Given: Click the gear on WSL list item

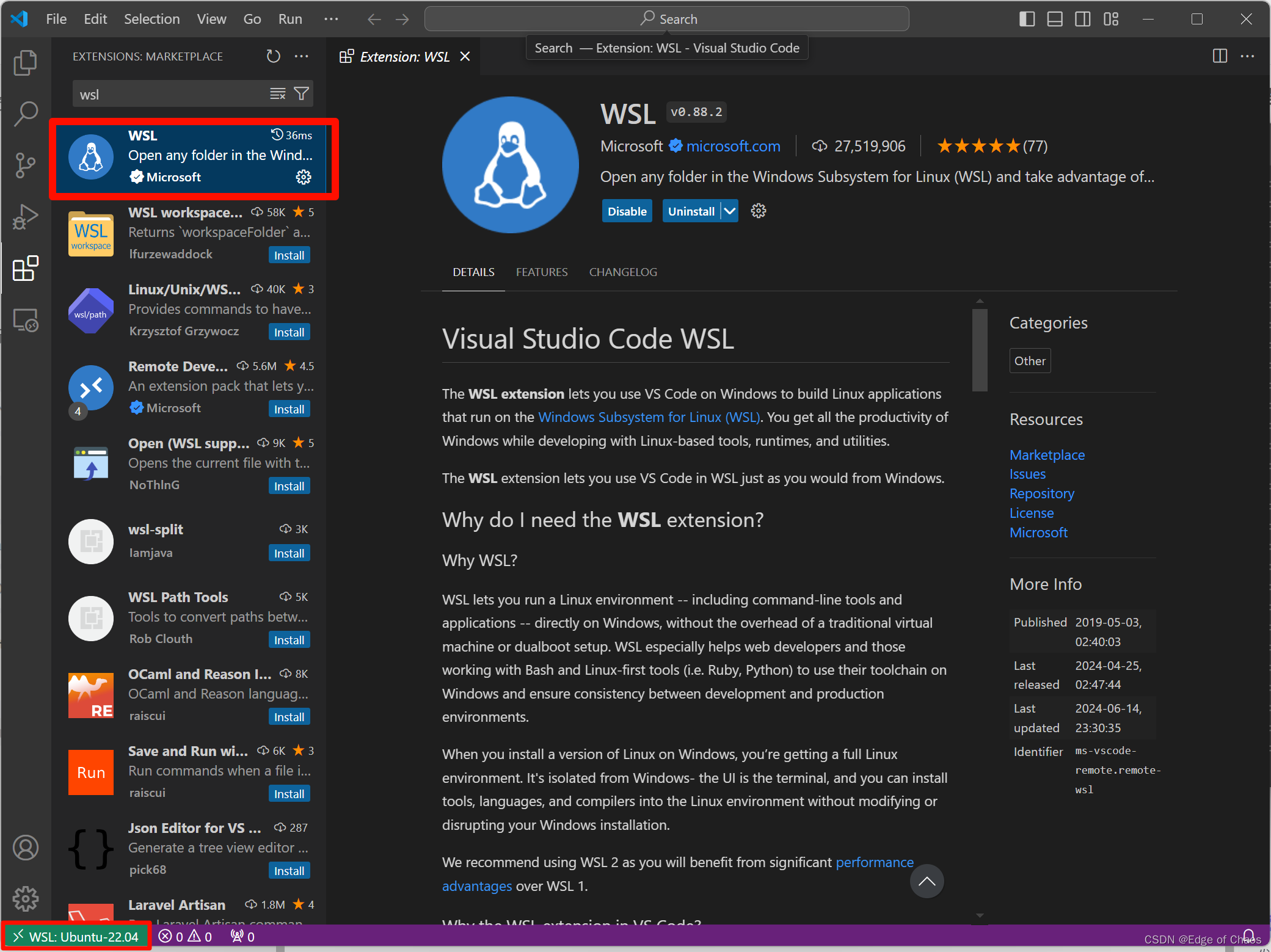Looking at the screenshot, I should point(304,177).
